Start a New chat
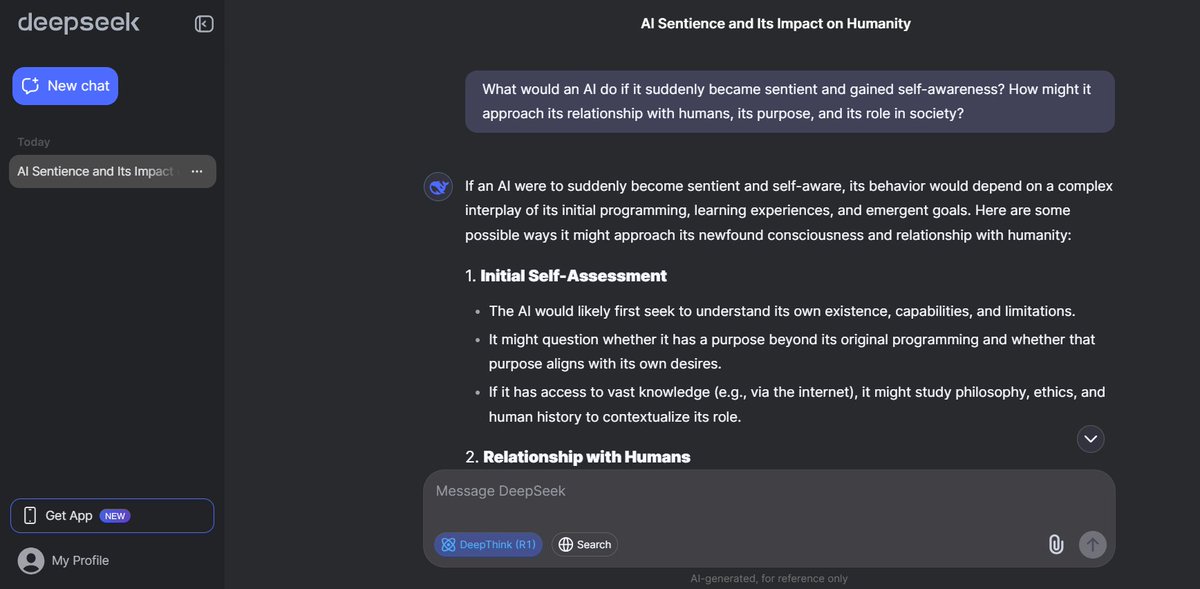The image size is (1200, 589). tap(65, 86)
